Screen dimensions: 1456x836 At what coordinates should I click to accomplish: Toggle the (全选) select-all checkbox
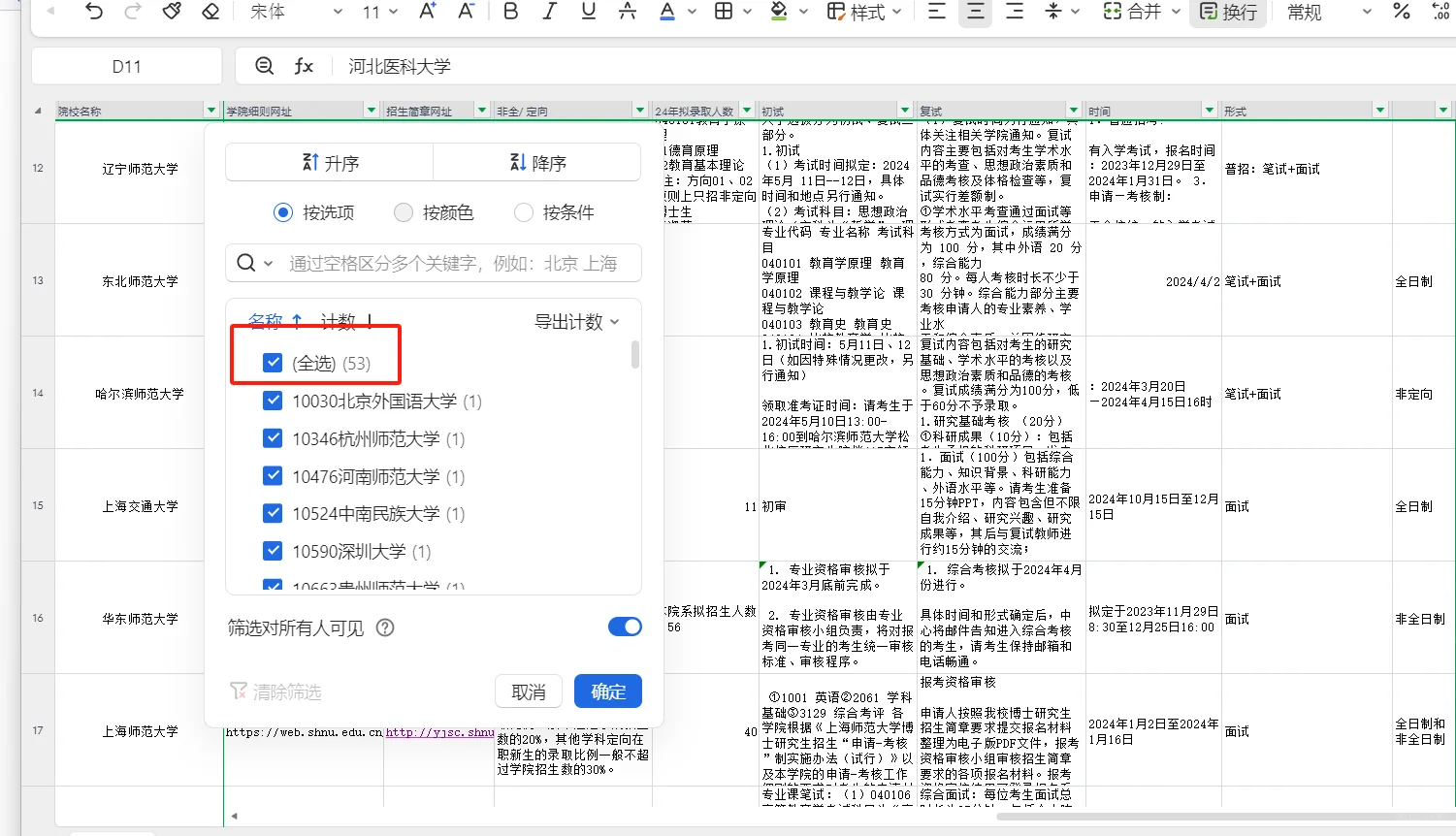[273, 363]
